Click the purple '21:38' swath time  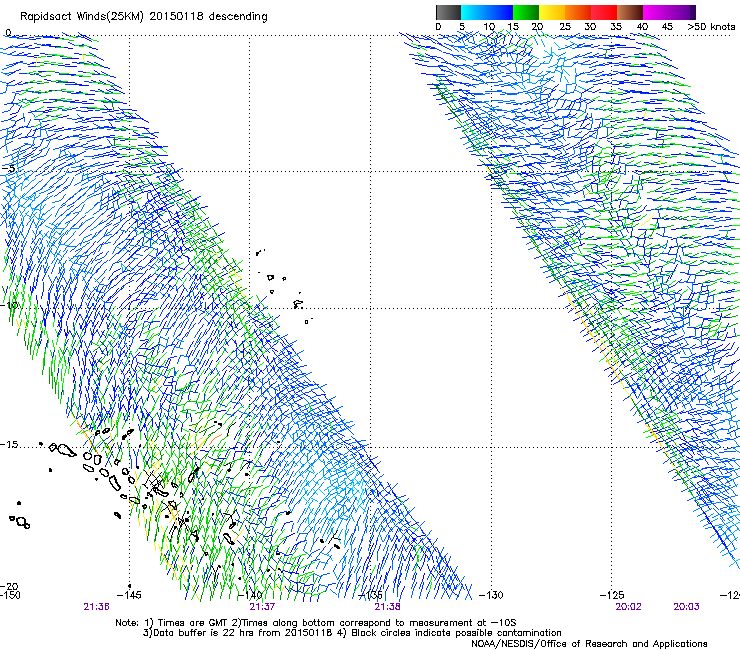387,607
